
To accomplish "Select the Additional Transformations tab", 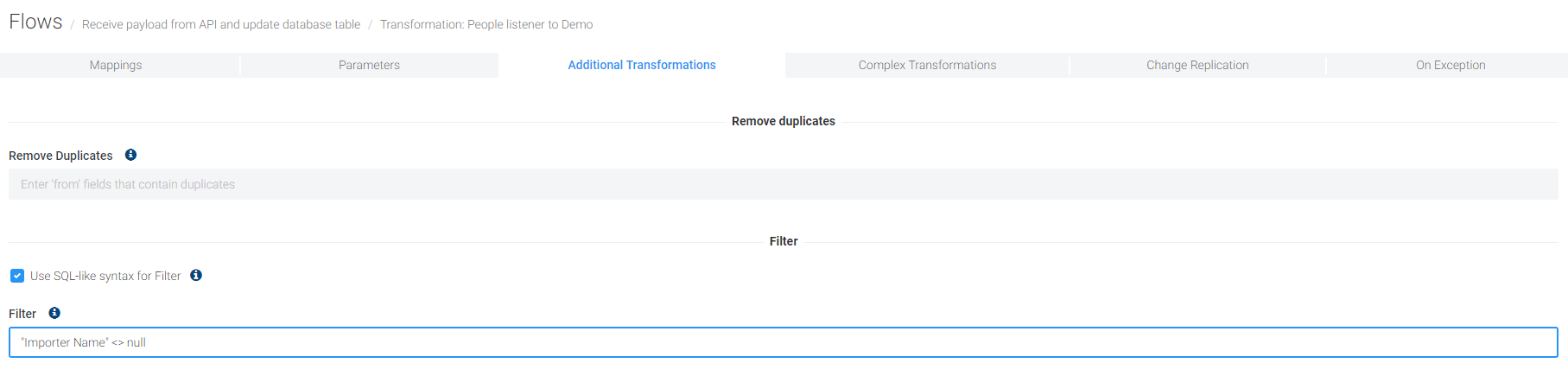I will click(641, 65).
